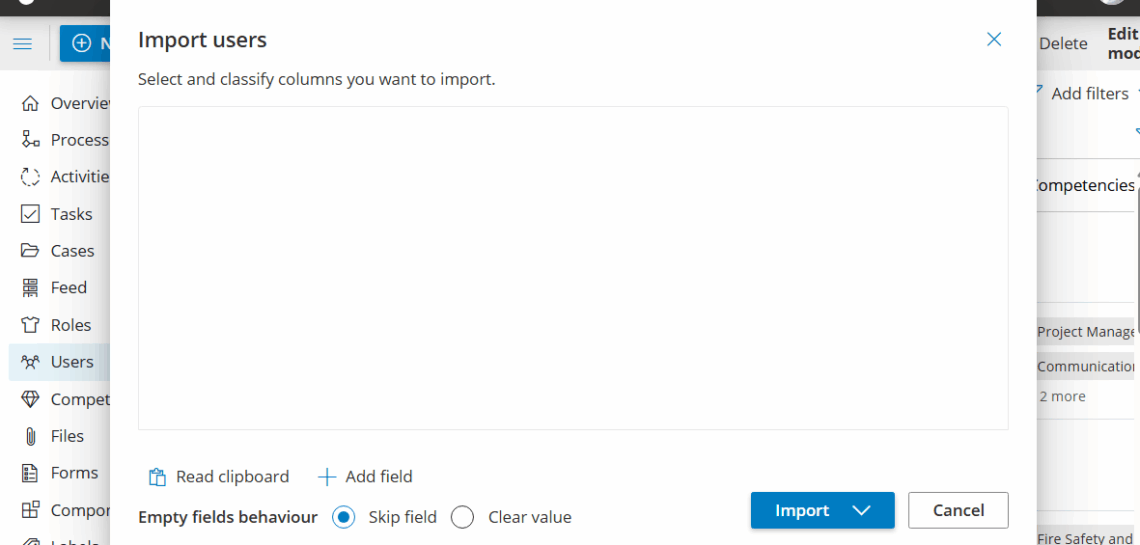
Task: Open the Overview home icon
Action: [x=31, y=103]
